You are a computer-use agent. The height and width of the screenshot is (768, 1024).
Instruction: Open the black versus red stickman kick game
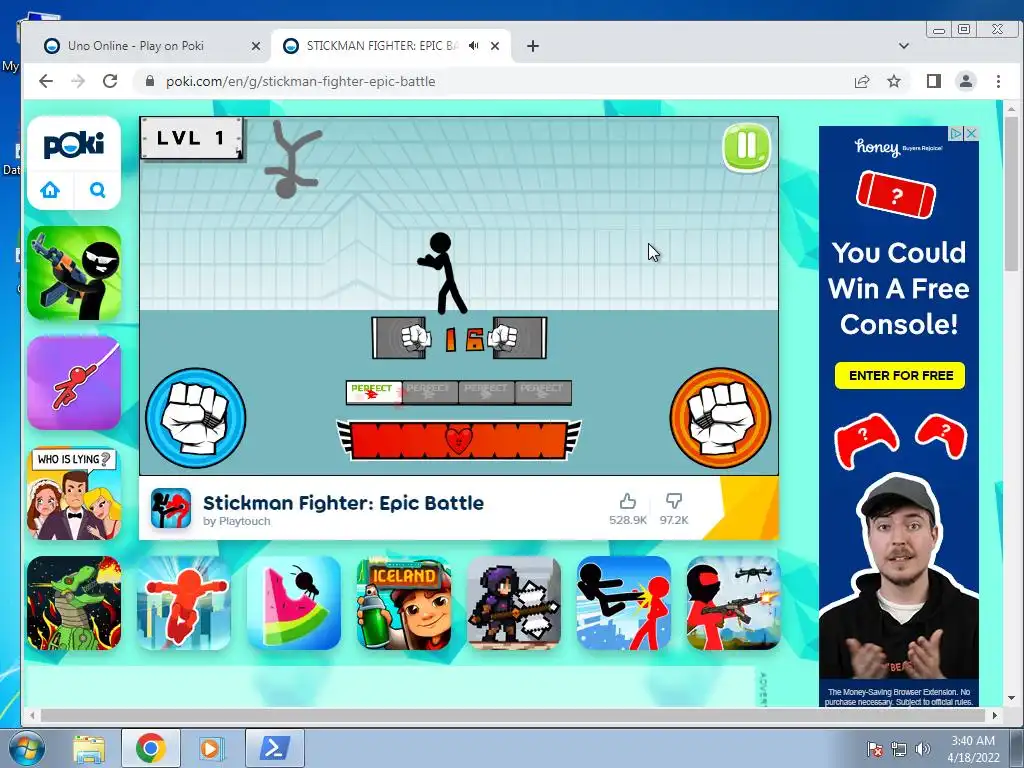coord(624,603)
